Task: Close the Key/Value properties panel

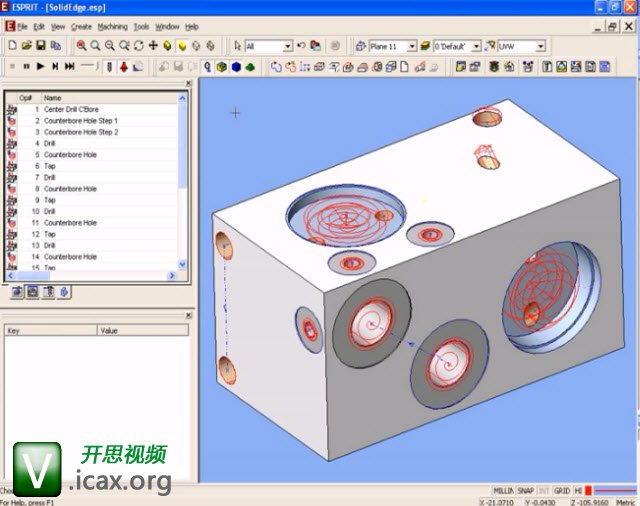Action: tap(188, 315)
